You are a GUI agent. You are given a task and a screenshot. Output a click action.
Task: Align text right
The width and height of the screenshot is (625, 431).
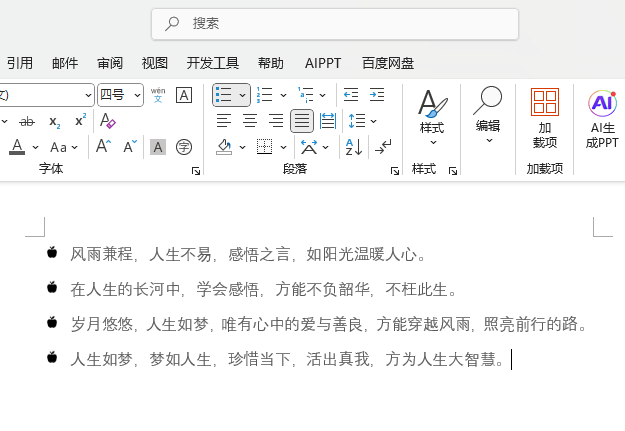[x=276, y=121]
